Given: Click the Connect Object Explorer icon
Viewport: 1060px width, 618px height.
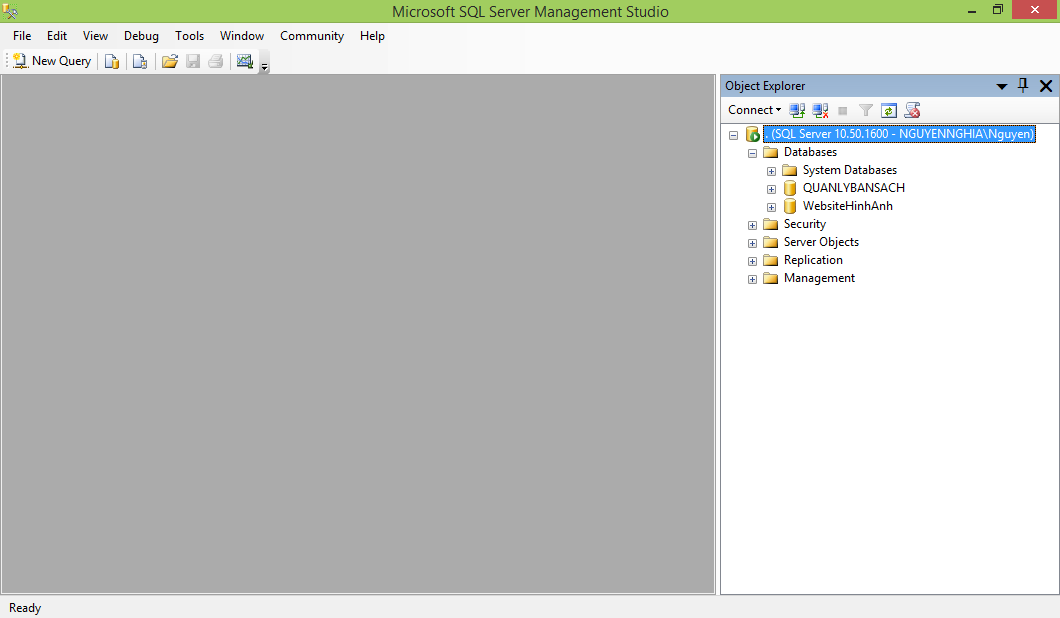Looking at the screenshot, I should point(797,110).
